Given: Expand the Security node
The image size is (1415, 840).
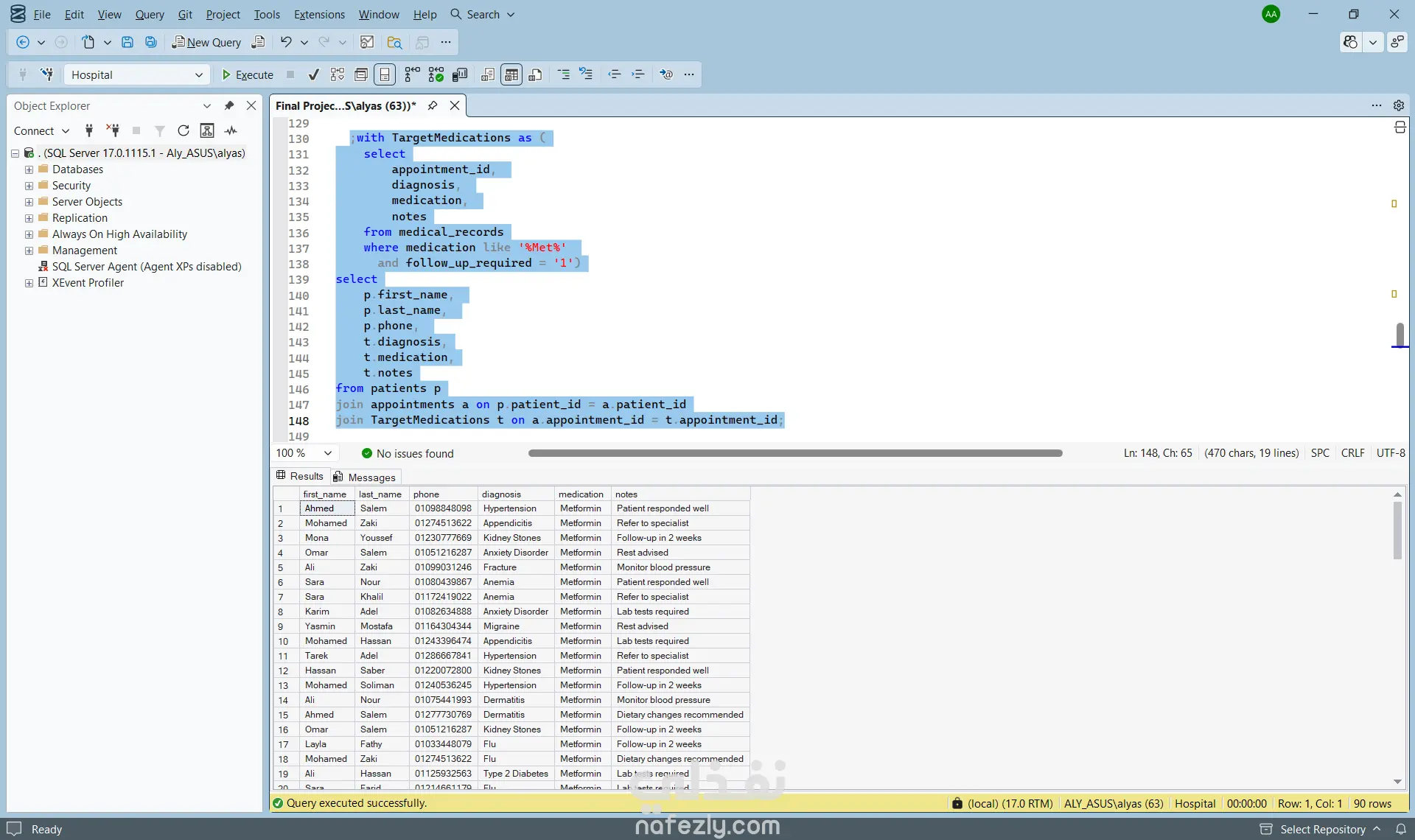Looking at the screenshot, I should [29, 186].
